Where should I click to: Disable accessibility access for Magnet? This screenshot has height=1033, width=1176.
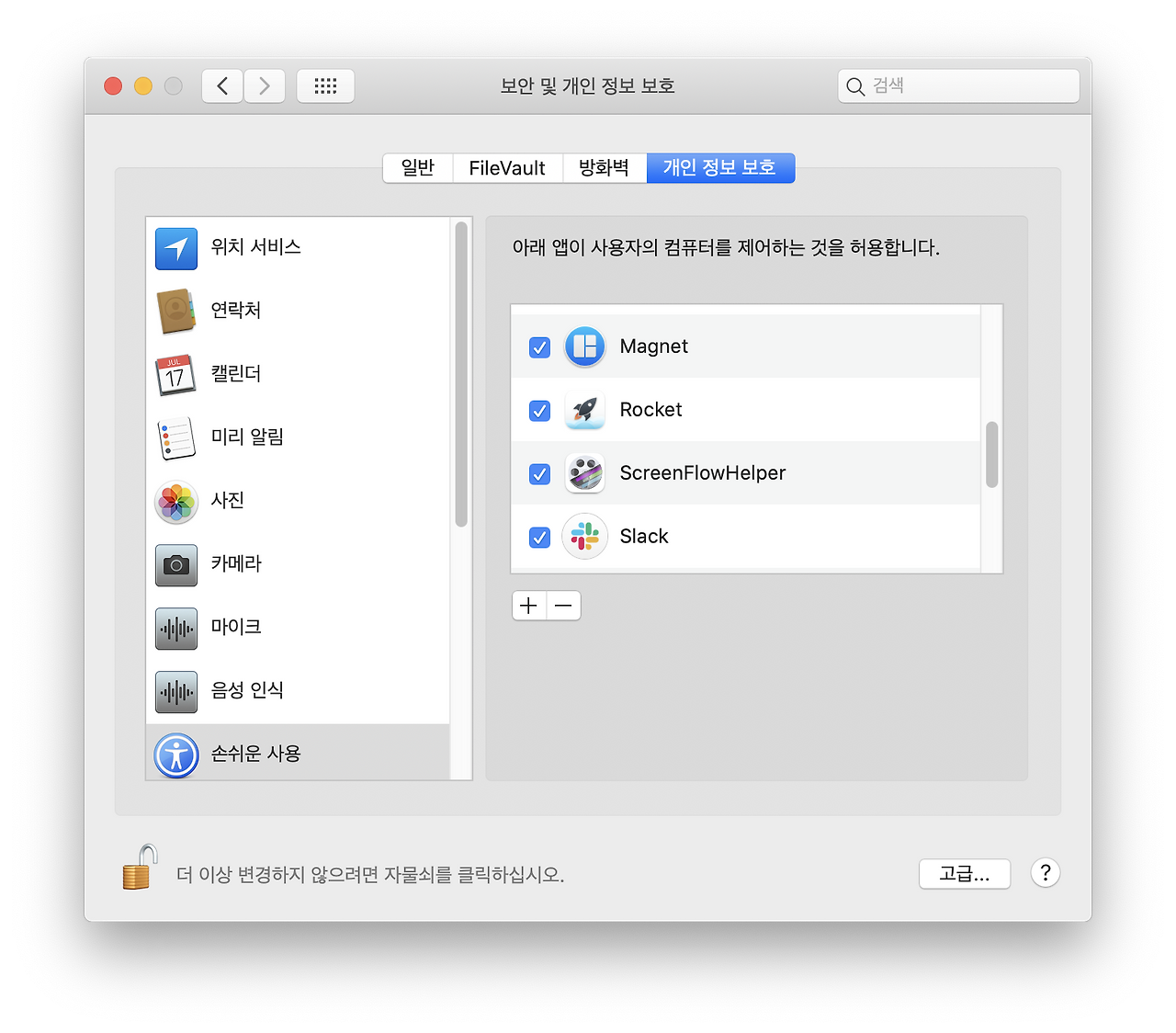tap(539, 347)
